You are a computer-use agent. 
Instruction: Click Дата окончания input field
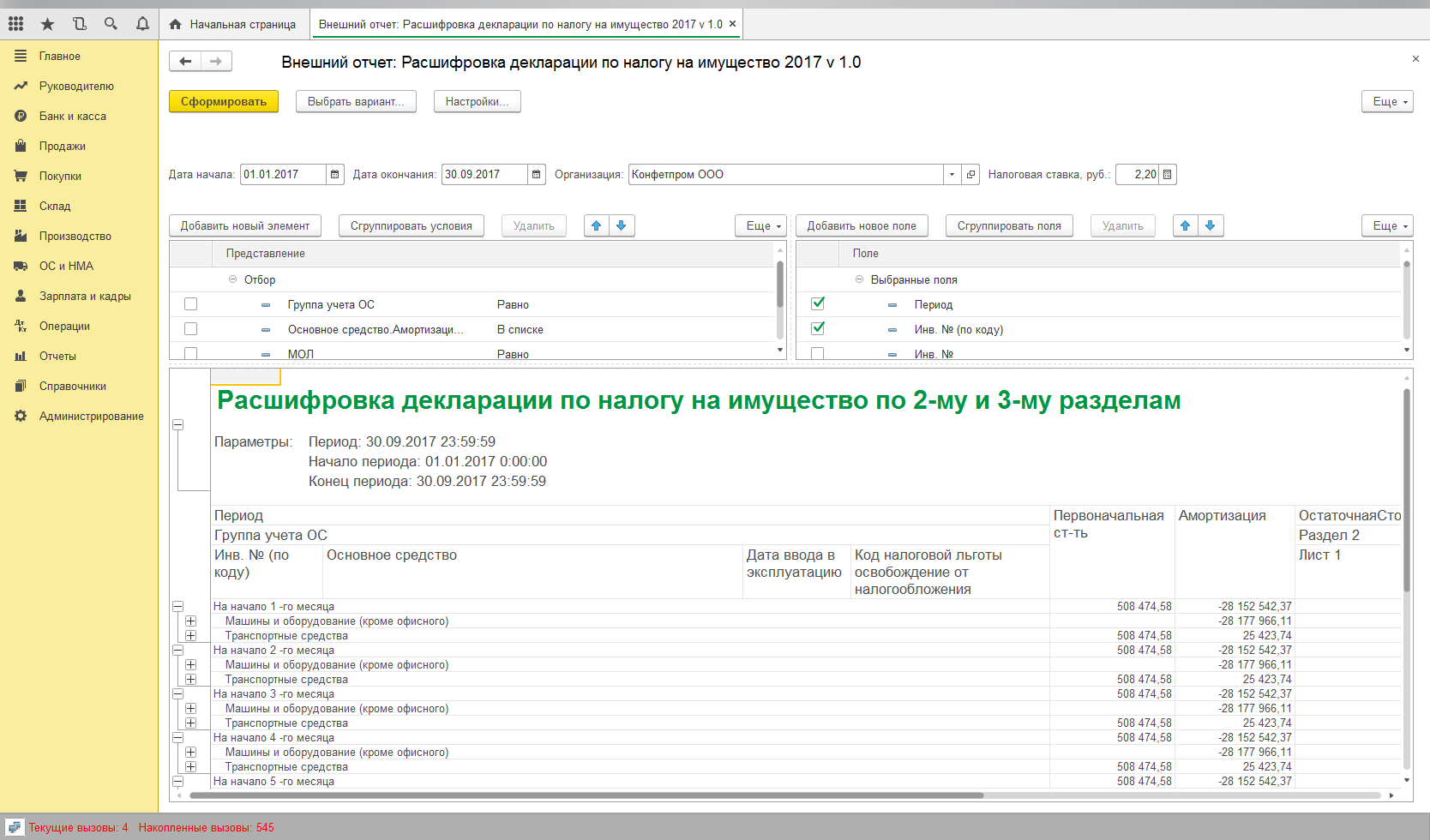coord(484,174)
